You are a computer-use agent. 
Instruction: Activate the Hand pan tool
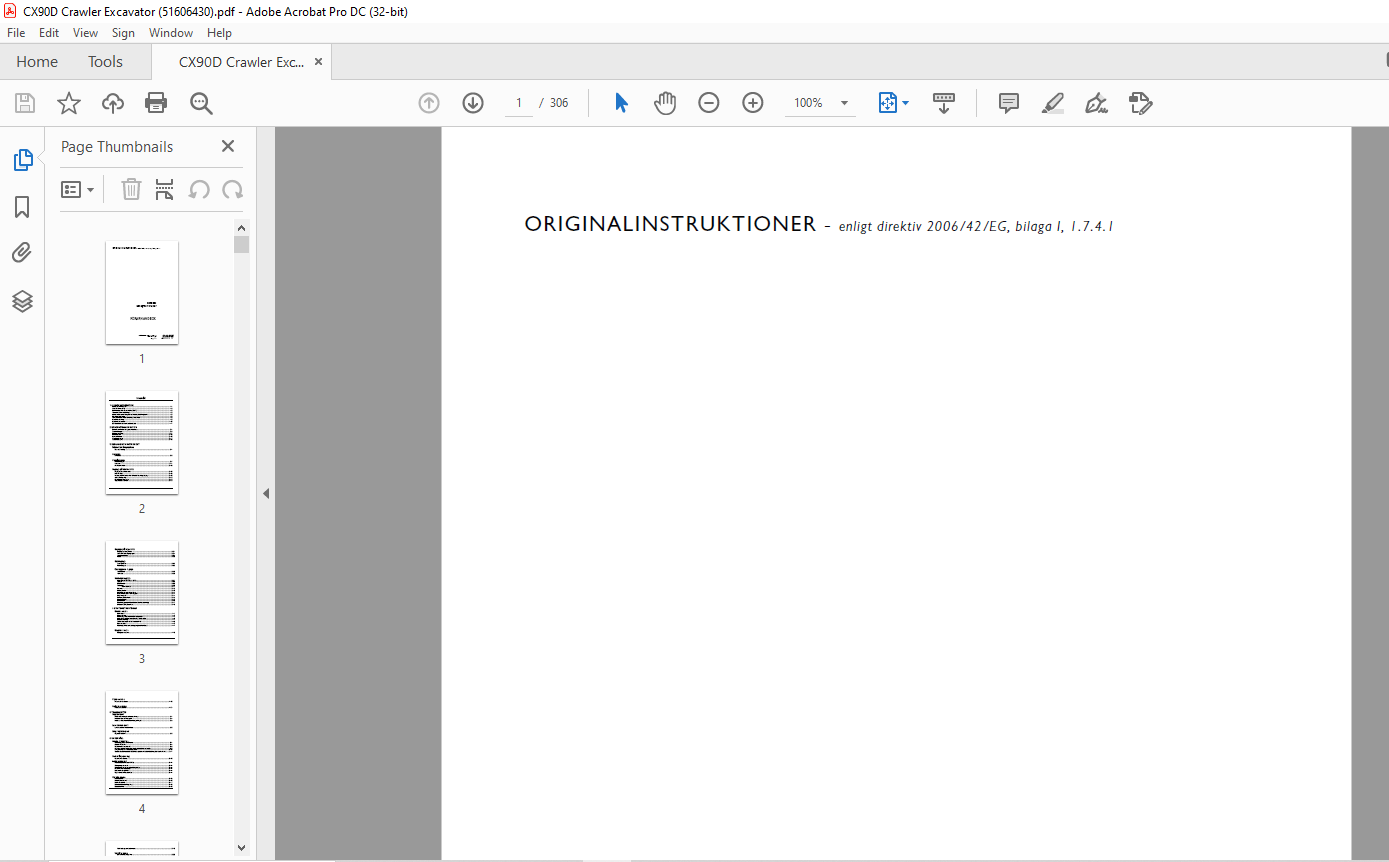click(665, 103)
